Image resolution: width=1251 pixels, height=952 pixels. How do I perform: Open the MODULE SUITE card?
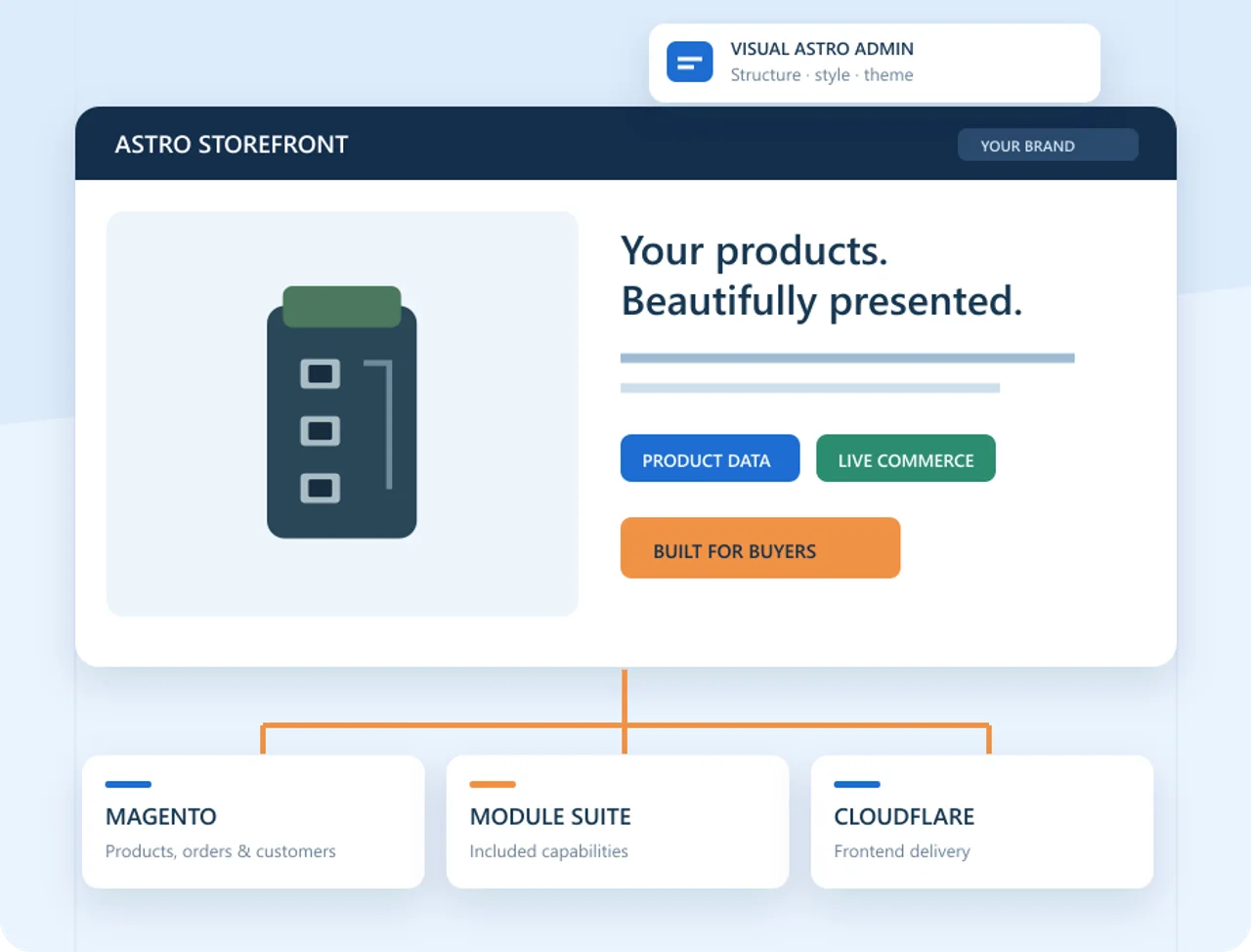pos(618,822)
